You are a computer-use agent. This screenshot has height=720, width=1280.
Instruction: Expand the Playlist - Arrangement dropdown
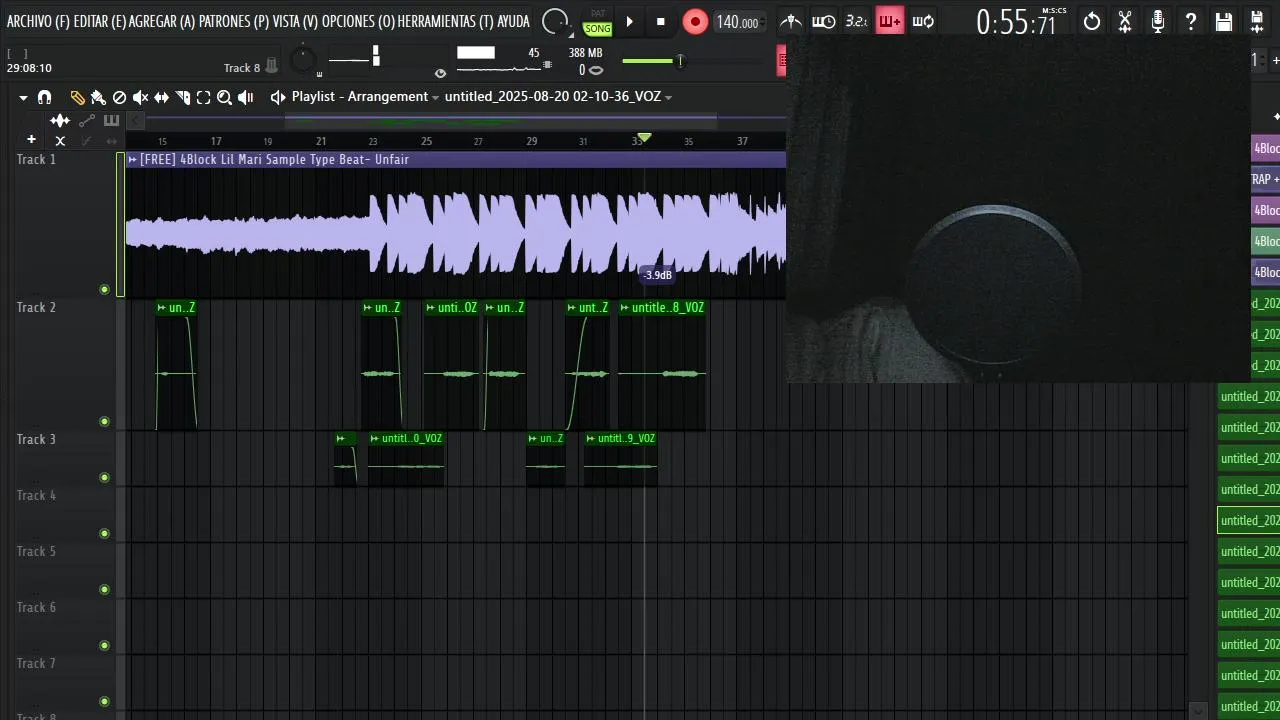436,97
